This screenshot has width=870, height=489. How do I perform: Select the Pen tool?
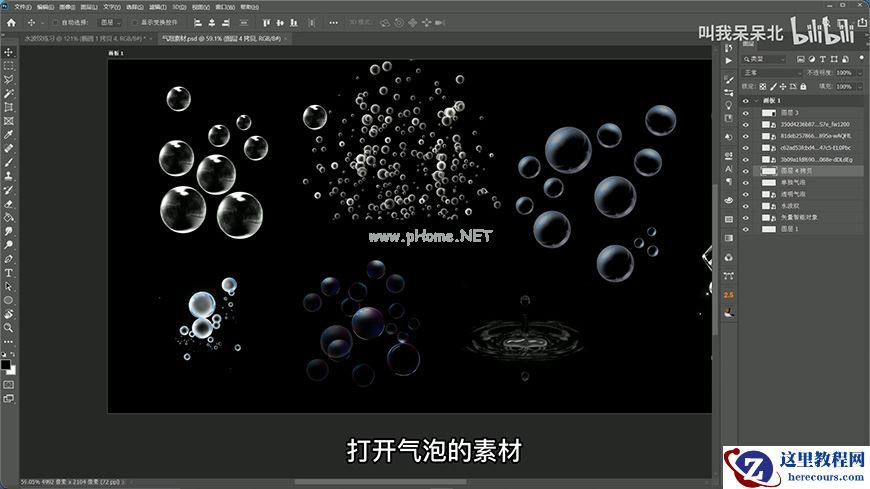[9, 259]
